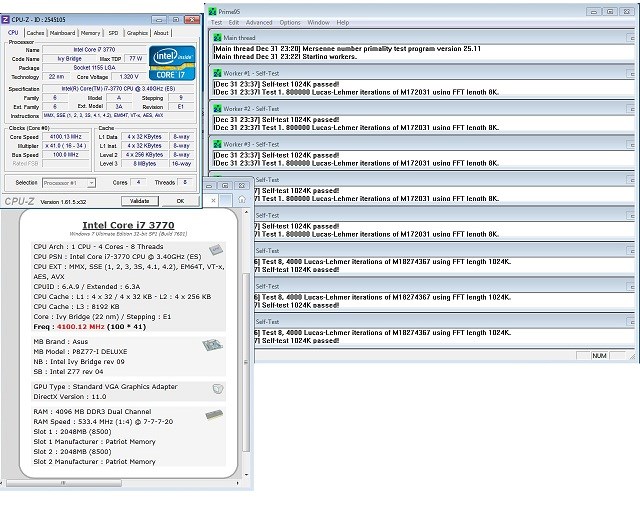
Task: Switch to the Mainboard tab in CPU-Z
Action: coord(62,33)
